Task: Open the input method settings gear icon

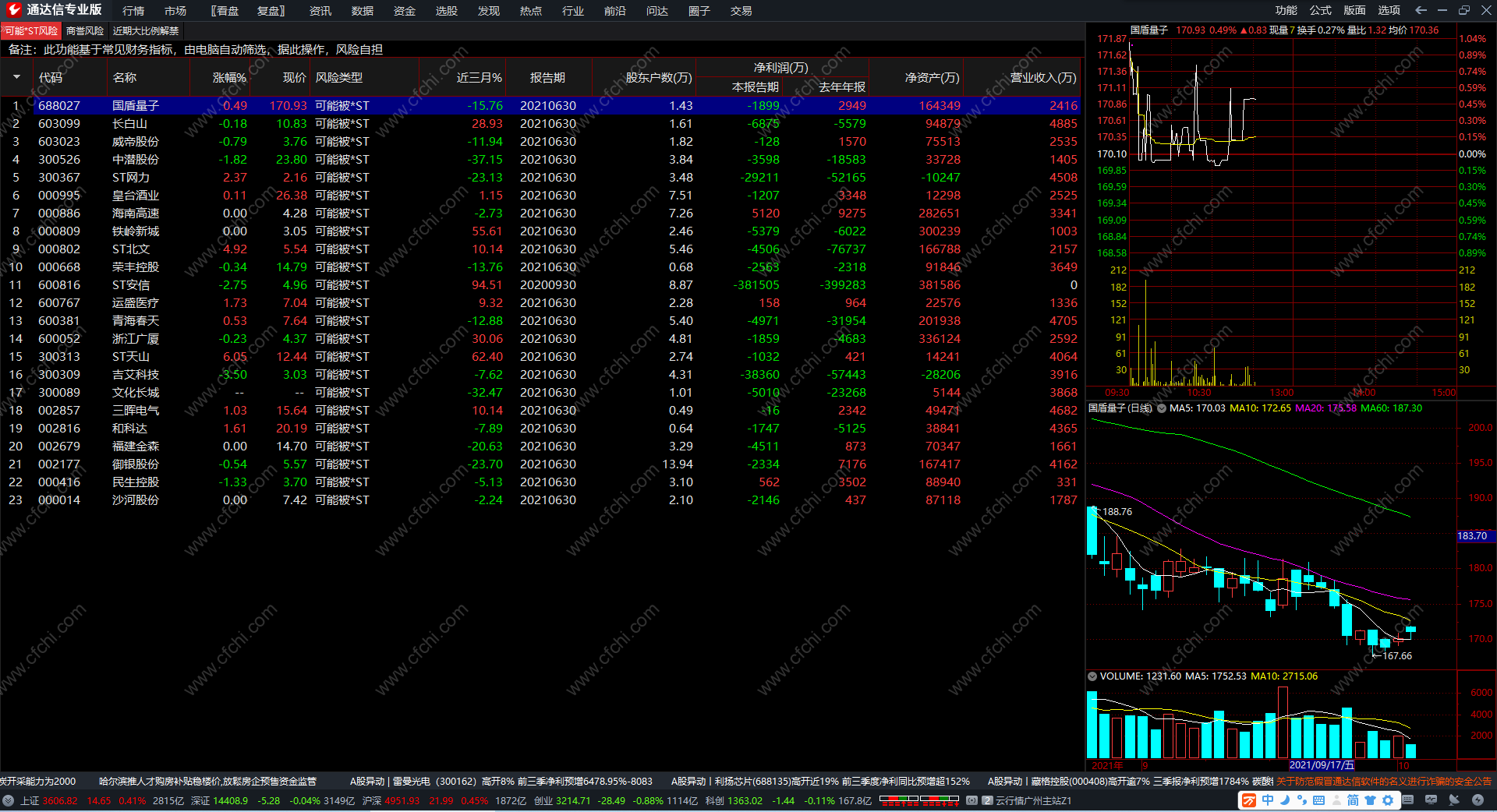Action: pyautogui.click(x=1388, y=800)
